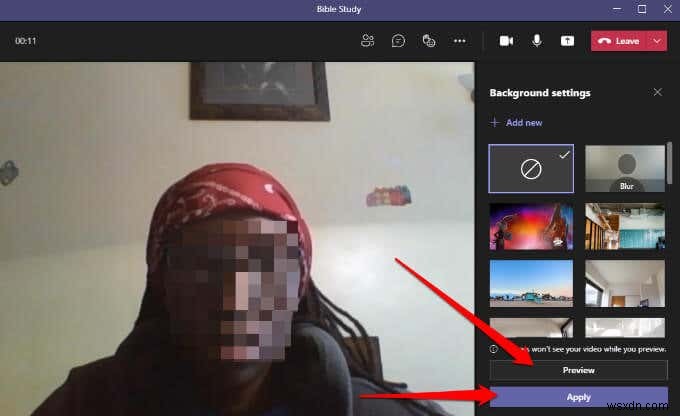680x416 pixels.
Task: Choose the office interior with teal wall background
Action: pos(625,226)
